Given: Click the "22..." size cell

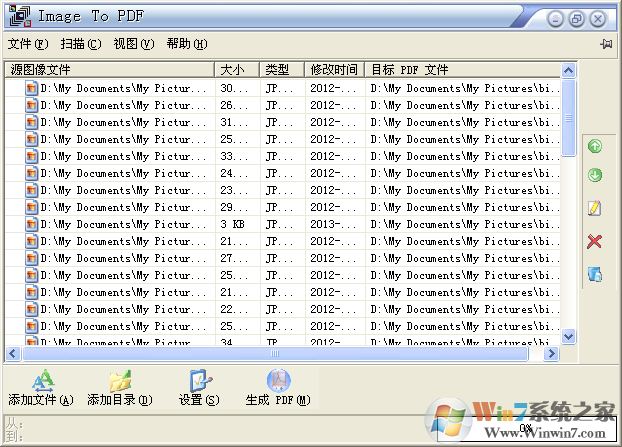Looking at the screenshot, I should pyautogui.click(x=238, y=309).
